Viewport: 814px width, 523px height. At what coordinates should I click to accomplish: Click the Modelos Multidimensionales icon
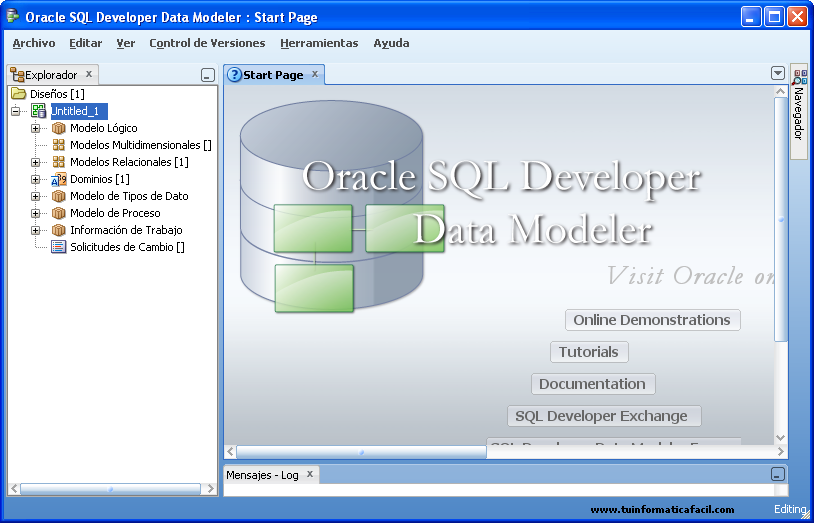coord(59,145)
